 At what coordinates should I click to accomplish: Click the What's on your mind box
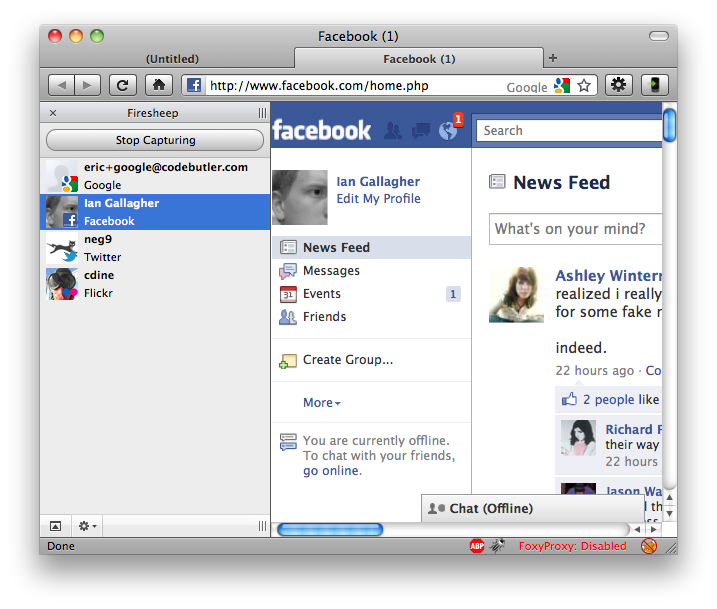coord(575,229)
